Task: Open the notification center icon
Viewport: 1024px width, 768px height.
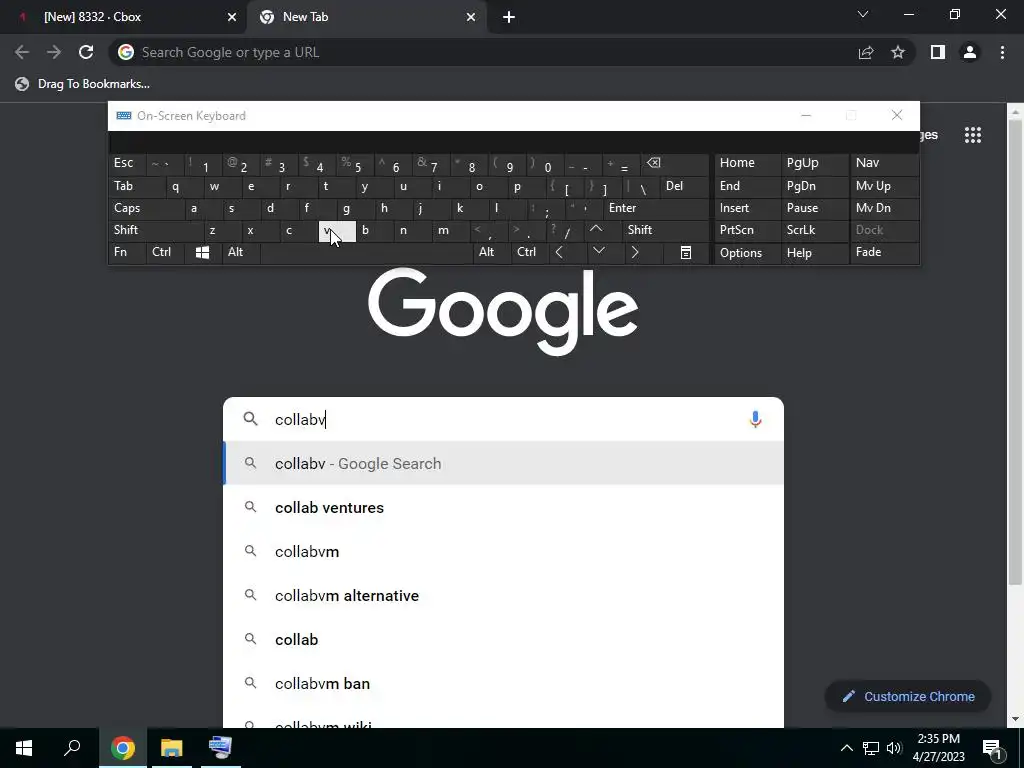Action: [x=993, y=749]
